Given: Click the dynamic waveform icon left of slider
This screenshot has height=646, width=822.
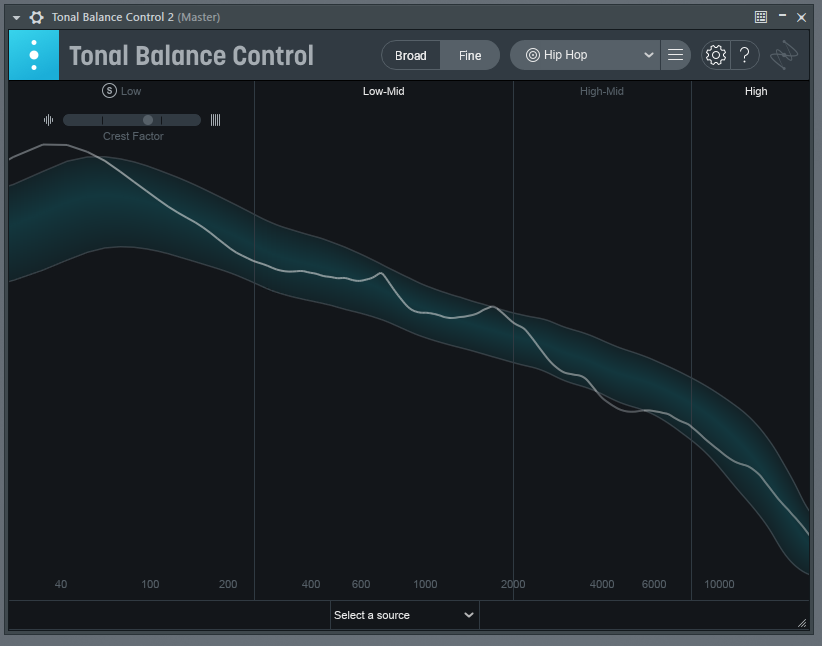Looking at the screenshot, I should click(49, 120).
